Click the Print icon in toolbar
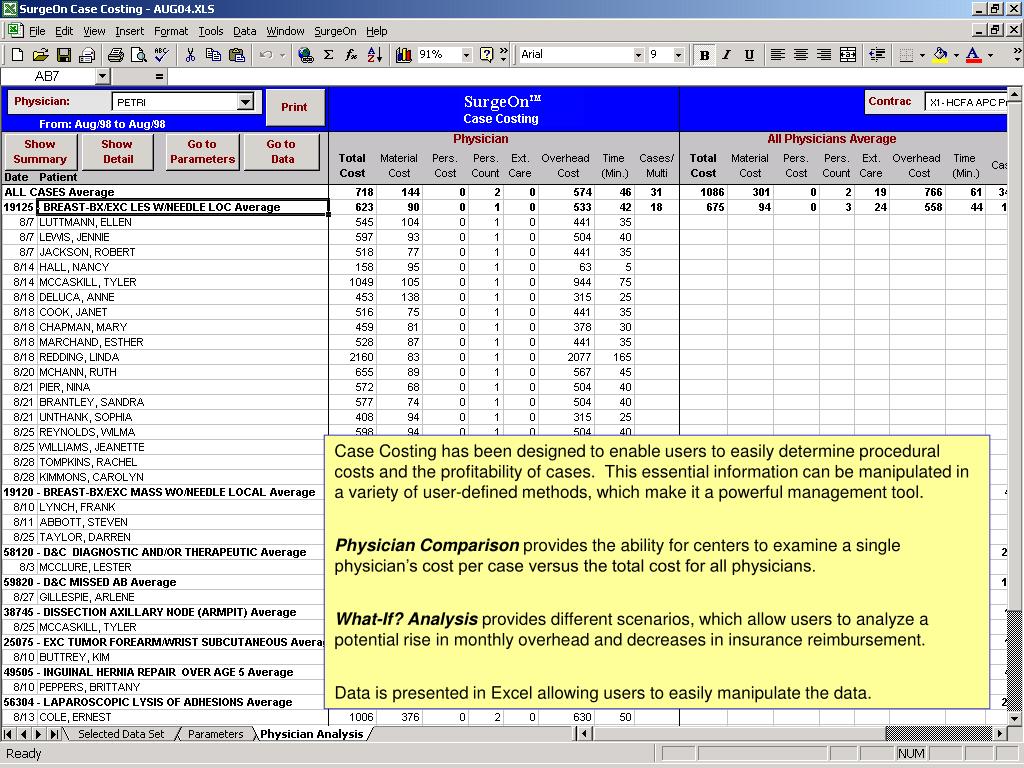The width and height of the screenshot is (1024, 768). click(x=116, y=55)
